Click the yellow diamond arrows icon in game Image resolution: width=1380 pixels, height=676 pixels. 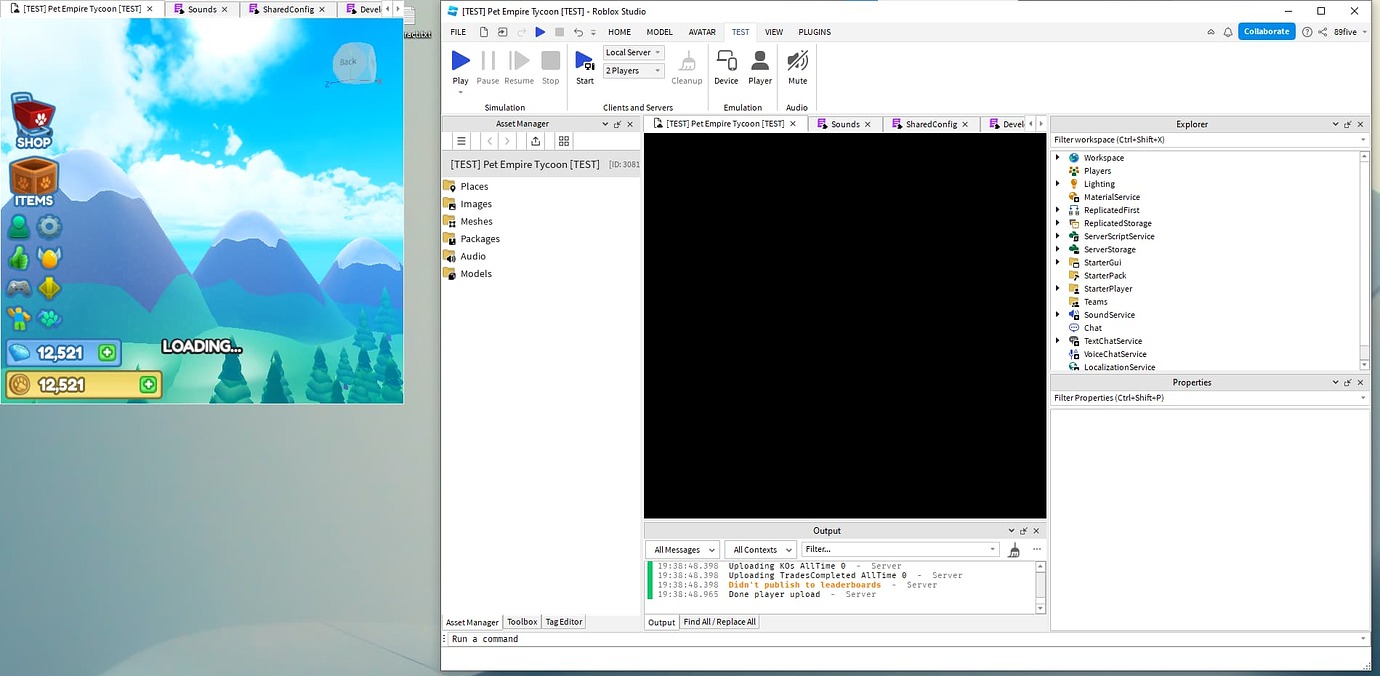click(49, 289)
